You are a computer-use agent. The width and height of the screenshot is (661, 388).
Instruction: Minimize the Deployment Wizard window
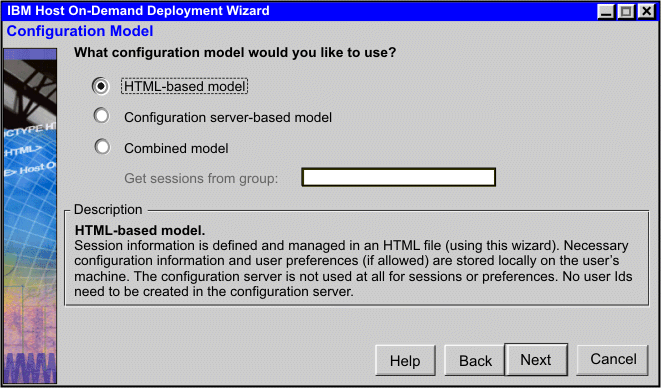[606, 11]
